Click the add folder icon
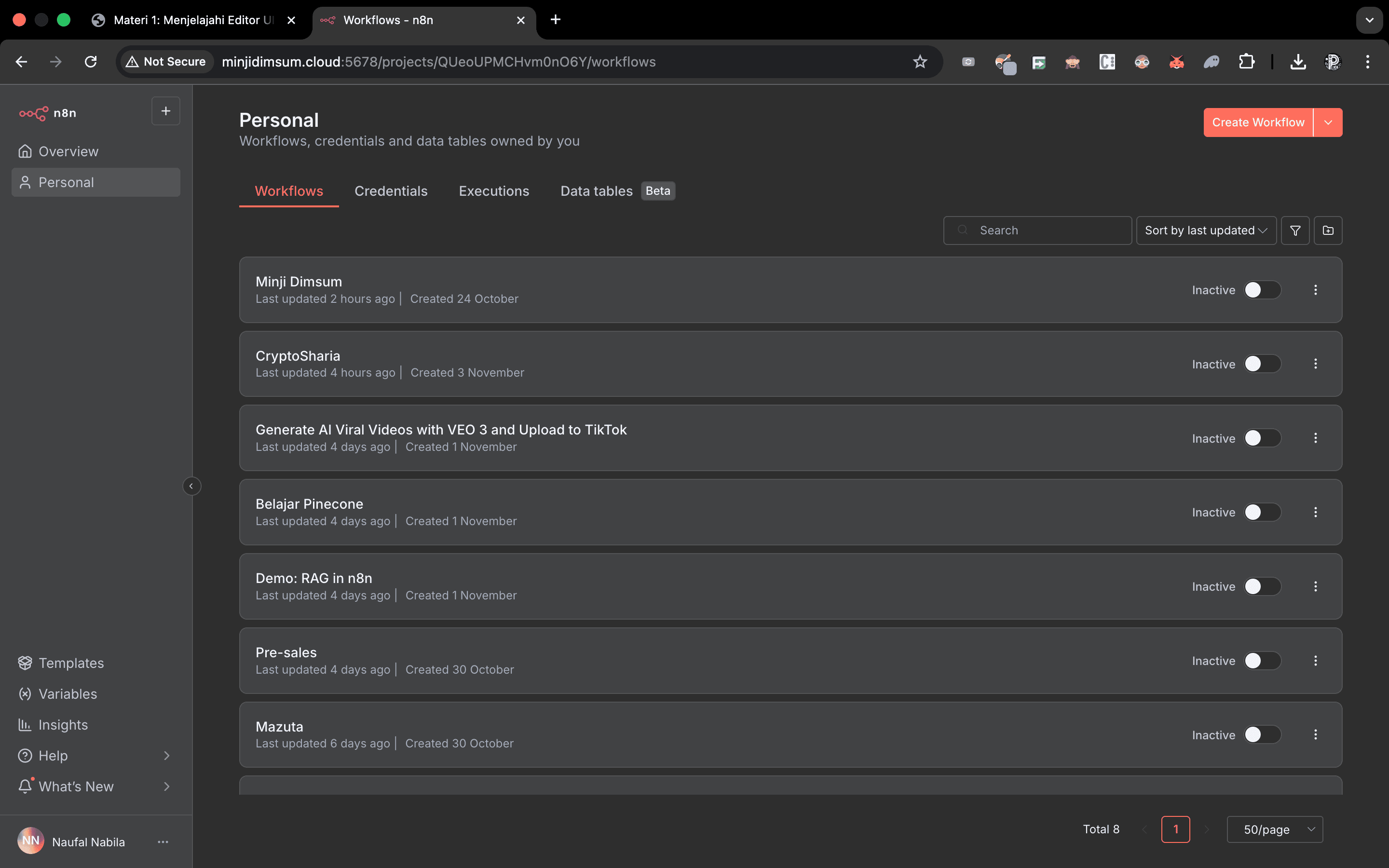Image resolution: width=1389 pixels, height=868 pixels. pyautogui.click(x=1328, y=230)
